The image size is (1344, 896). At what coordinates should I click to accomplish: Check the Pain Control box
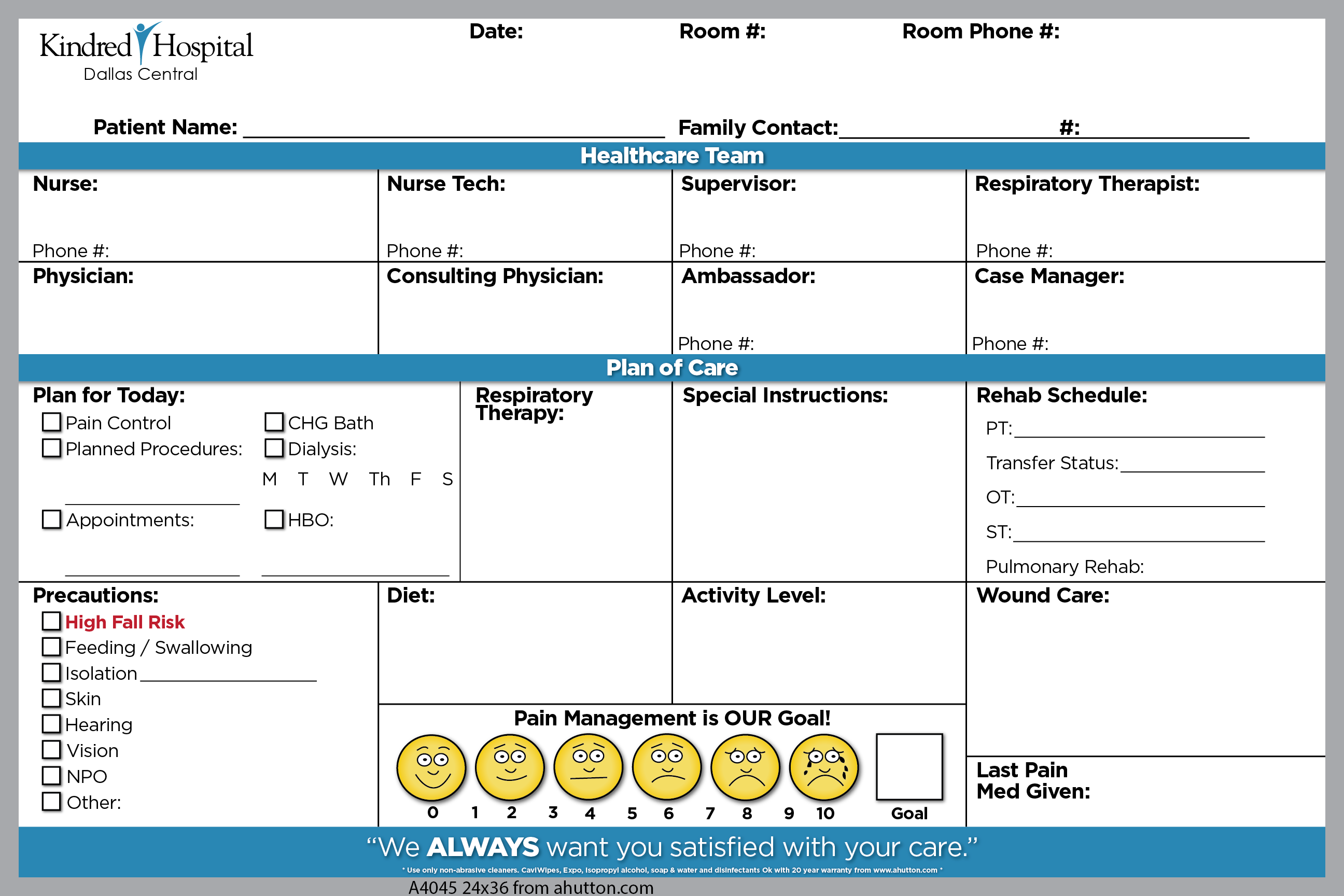click(51, 422)
